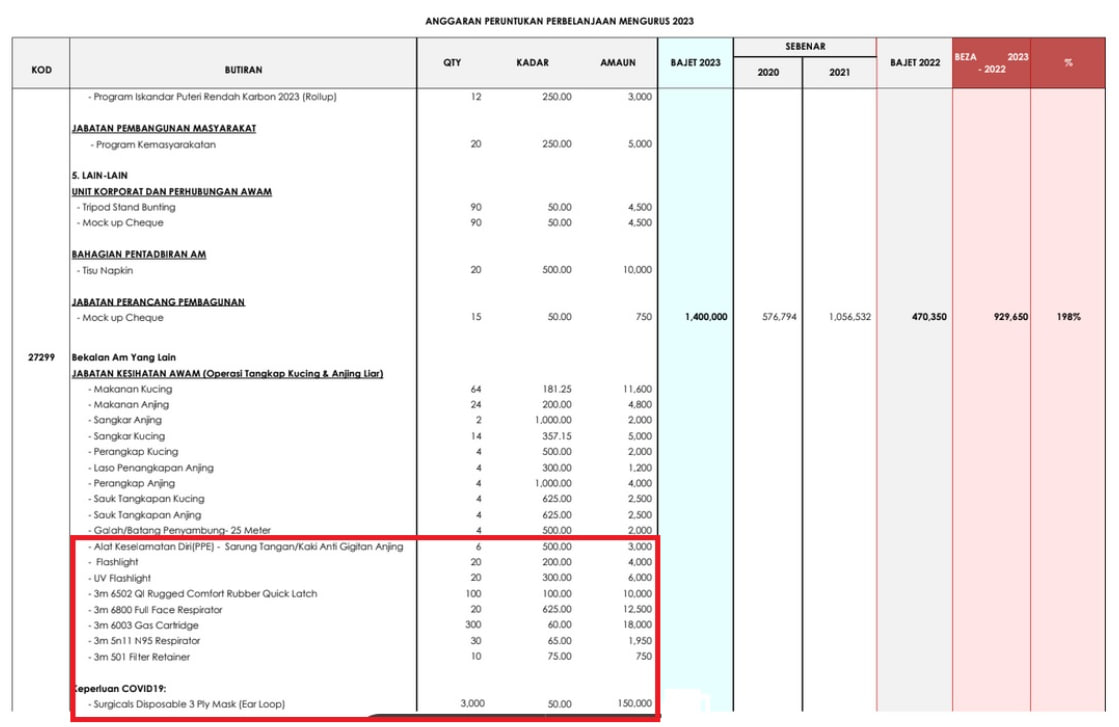This screenshot has height=727, width=1119.
Task: Click the BAJET 2022 column header
Action: (x=915, y=63)
